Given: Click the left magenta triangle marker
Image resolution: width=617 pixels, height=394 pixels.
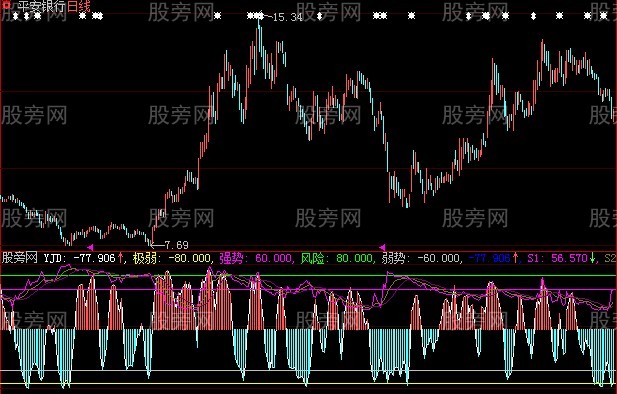Looking at the screenshot, I should point(90,247).
